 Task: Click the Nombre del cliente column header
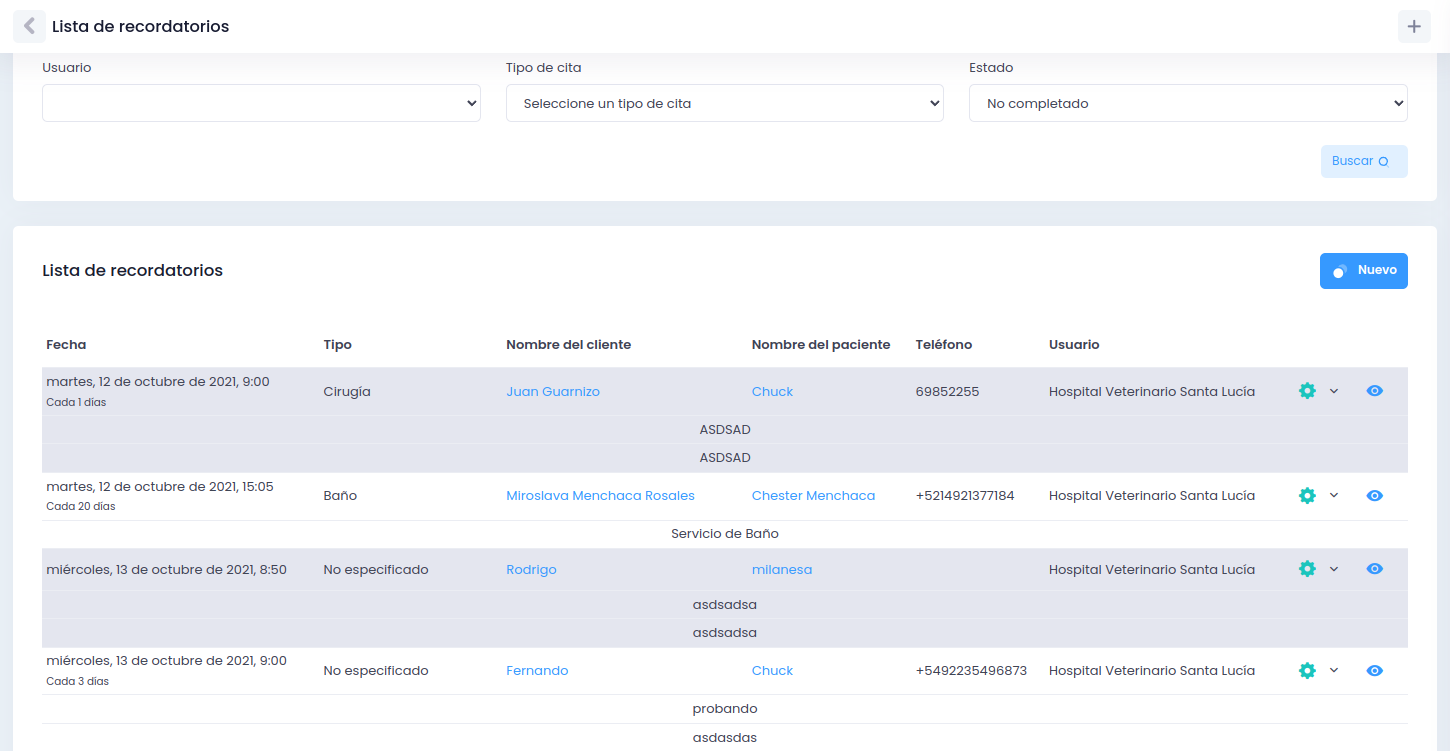point(569,345)
